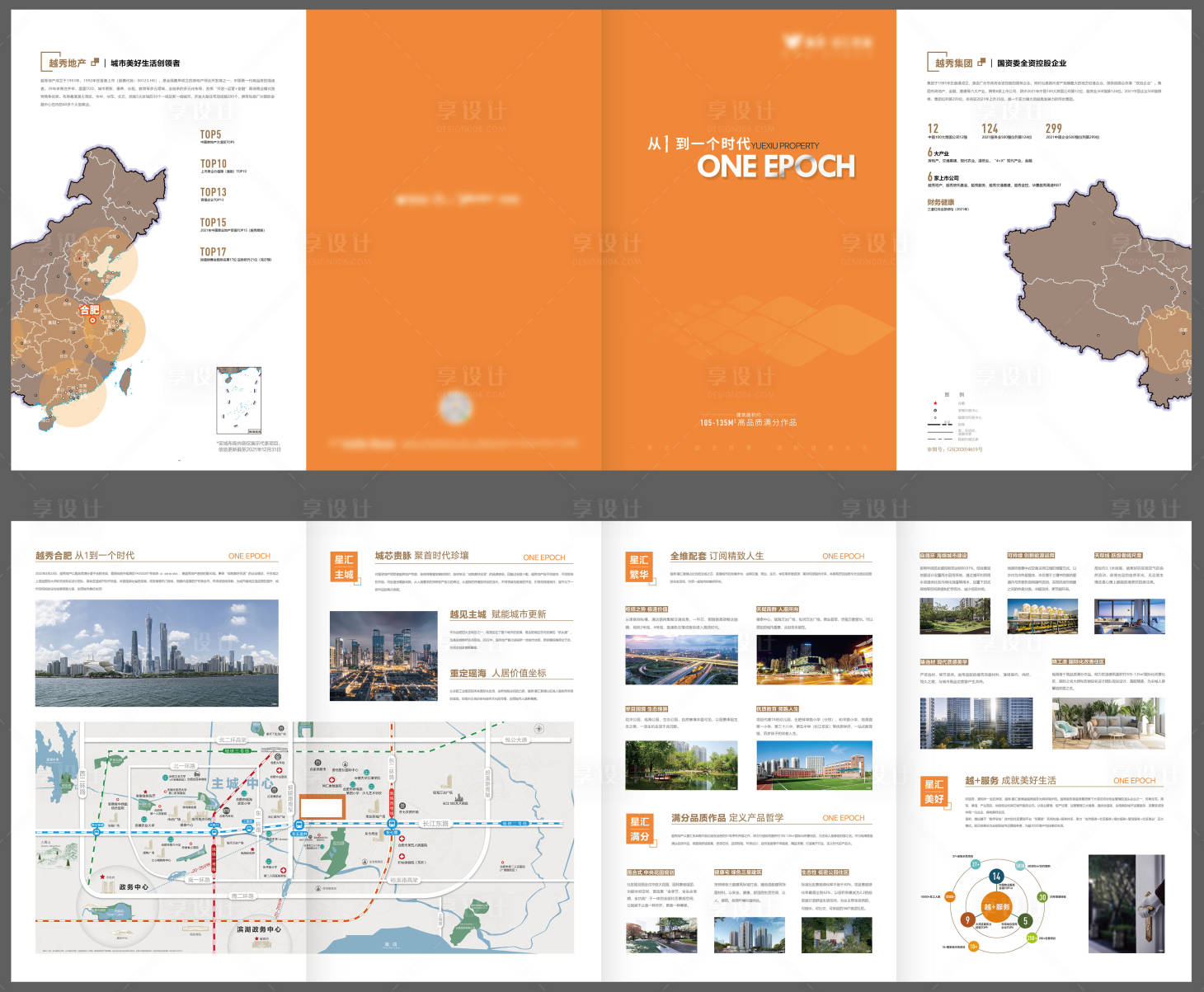Click the orange project site marker on map
Screen dimensions: 1204x992
(x=322, y=806)
